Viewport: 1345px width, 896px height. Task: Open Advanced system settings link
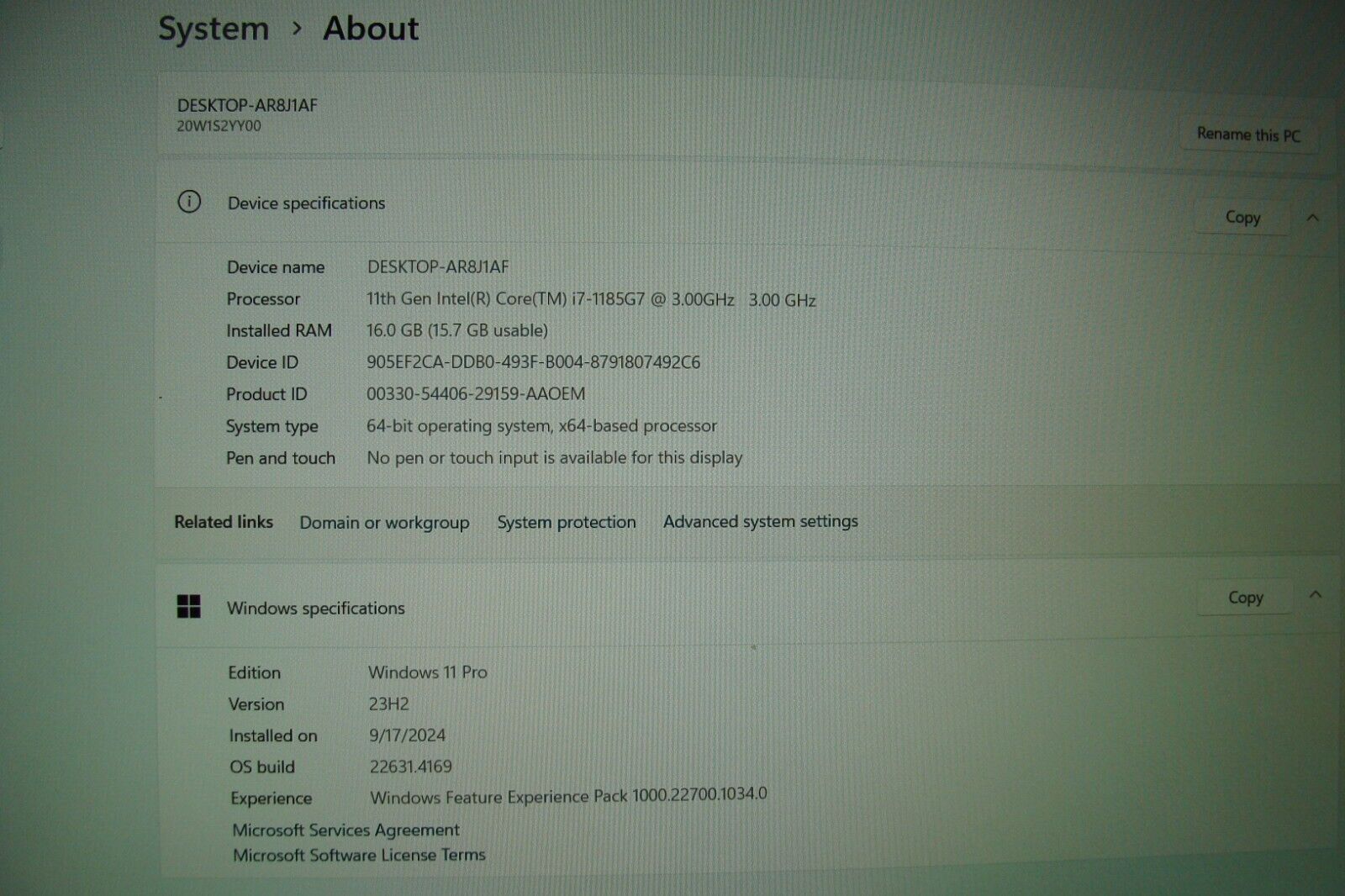[761, 521]
